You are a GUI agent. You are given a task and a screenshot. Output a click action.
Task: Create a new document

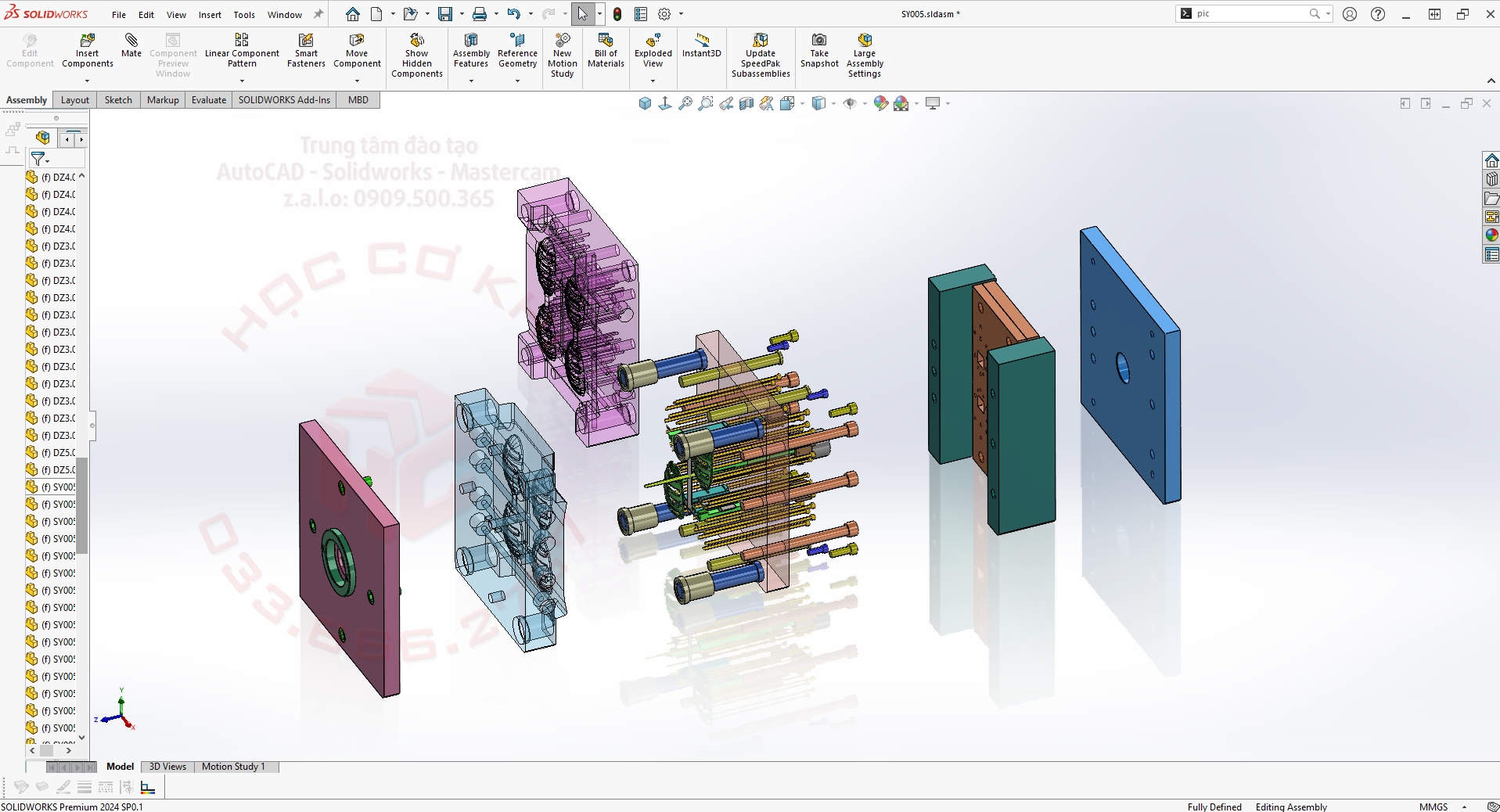click(377, 14)
